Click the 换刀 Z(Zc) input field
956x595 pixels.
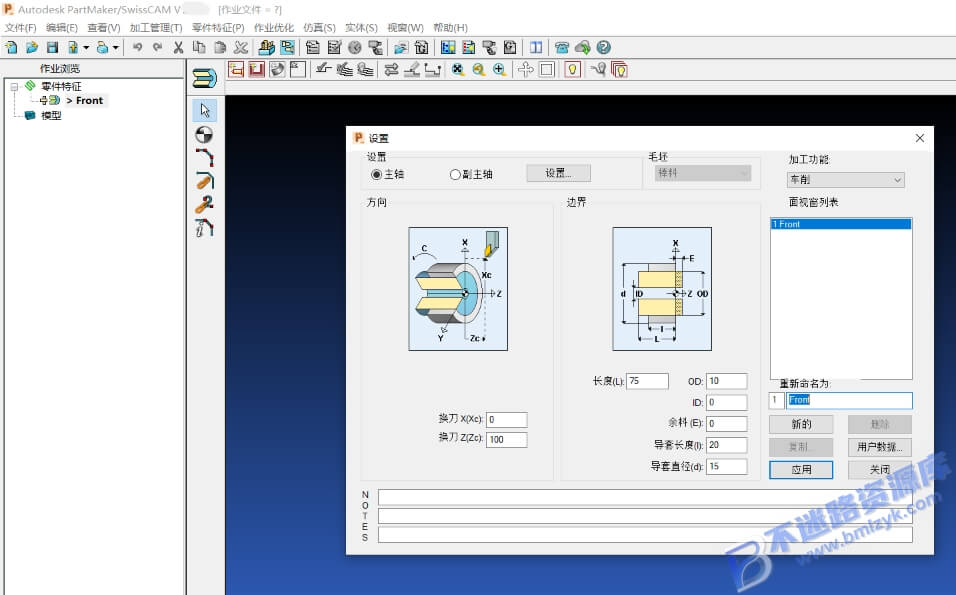pyautogui.click(x=507, y=440)
